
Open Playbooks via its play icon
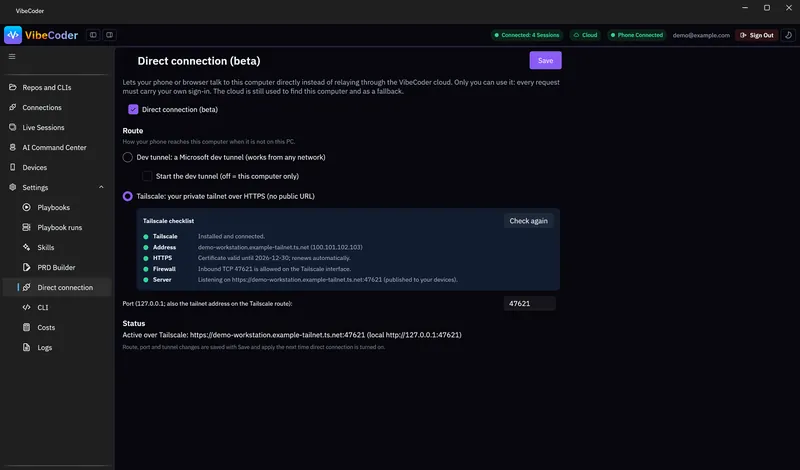(x=27, y=207)
